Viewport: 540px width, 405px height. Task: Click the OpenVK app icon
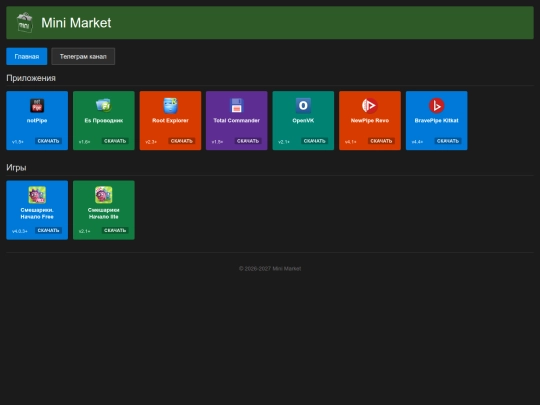[x=303, y=105]
